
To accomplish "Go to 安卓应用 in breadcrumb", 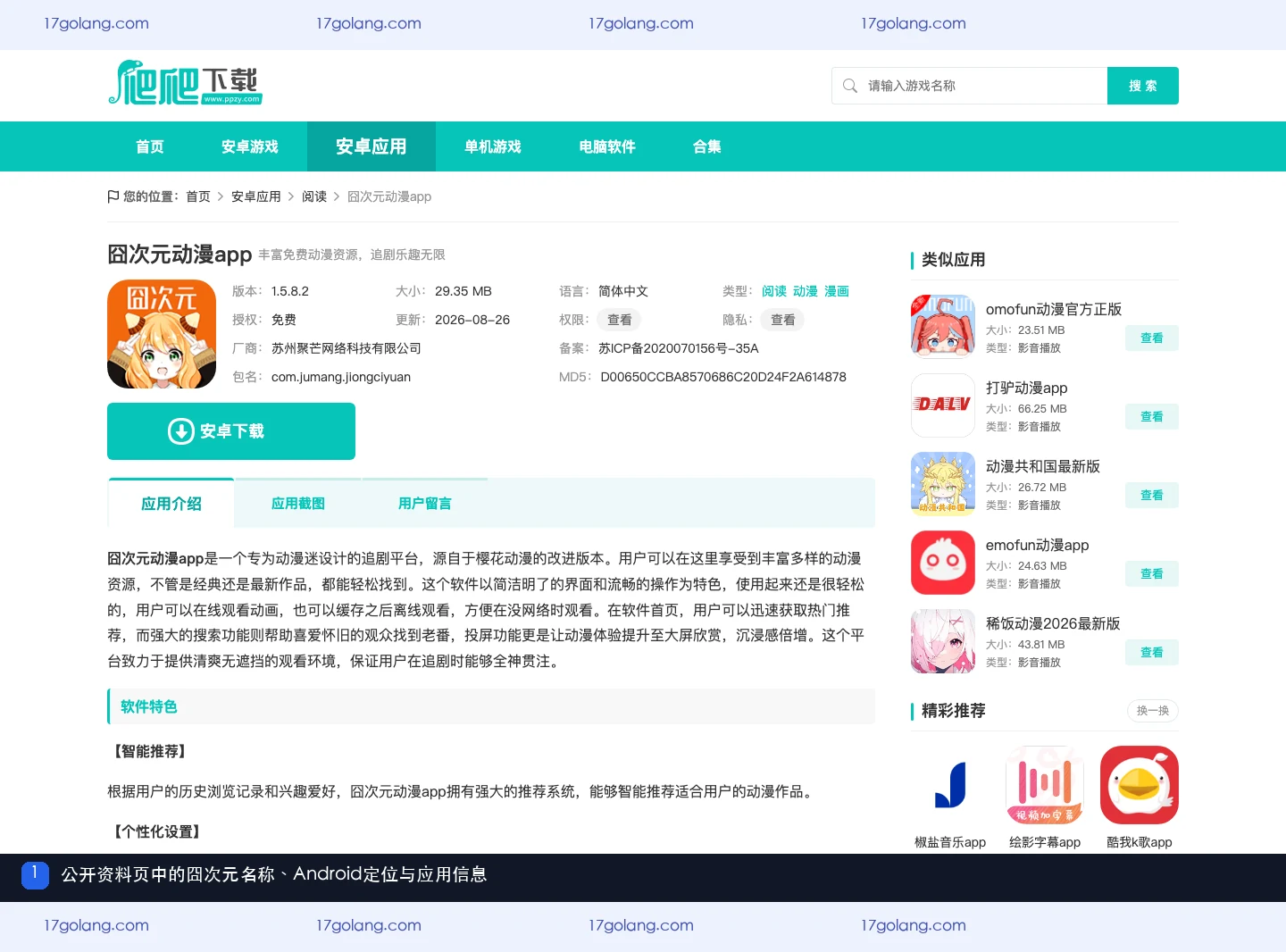I will (256, 196).
